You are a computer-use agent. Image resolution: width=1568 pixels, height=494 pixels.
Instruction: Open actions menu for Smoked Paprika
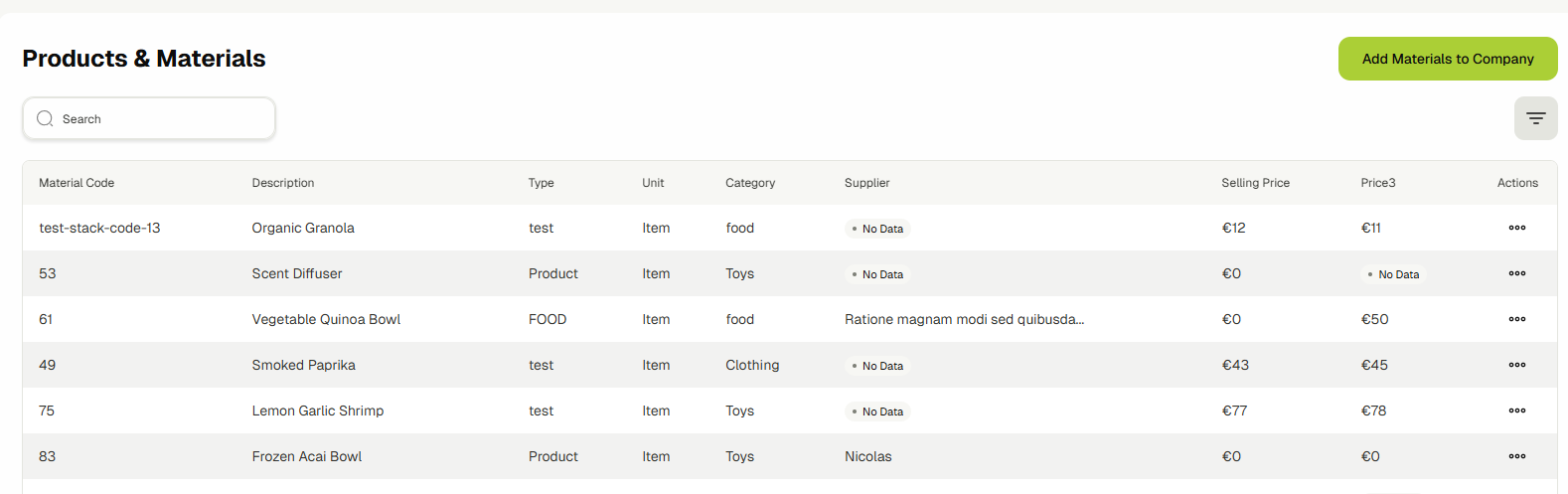[x=1516, y=365]
